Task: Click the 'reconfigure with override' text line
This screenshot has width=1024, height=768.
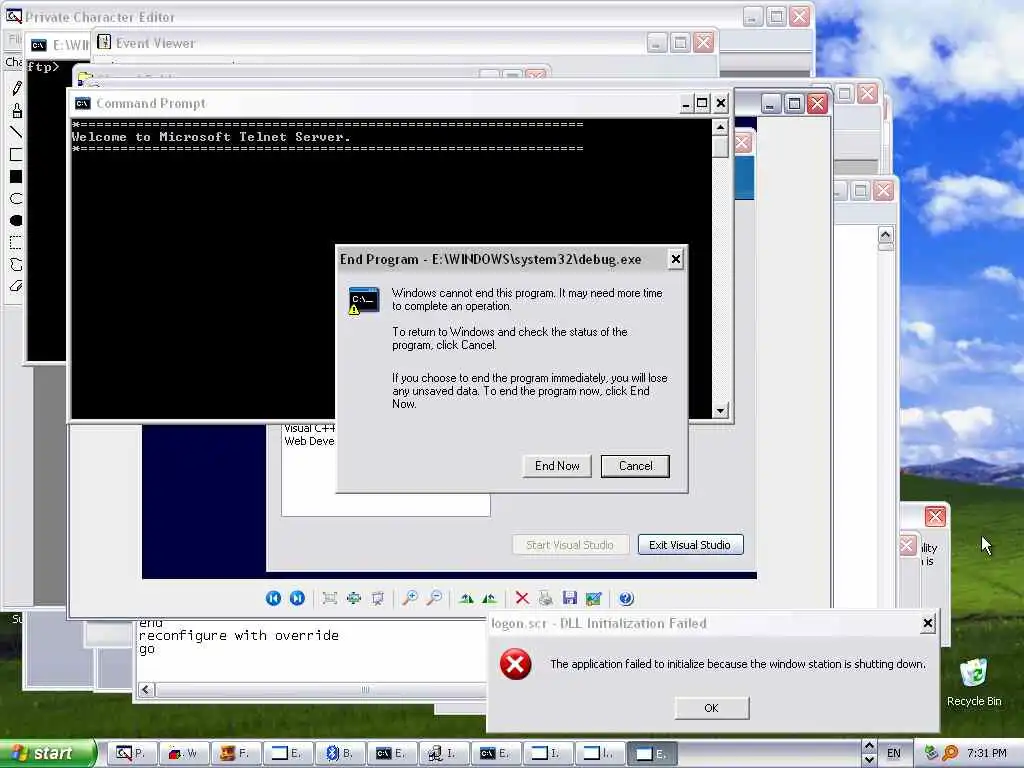Action: [238, 635]
